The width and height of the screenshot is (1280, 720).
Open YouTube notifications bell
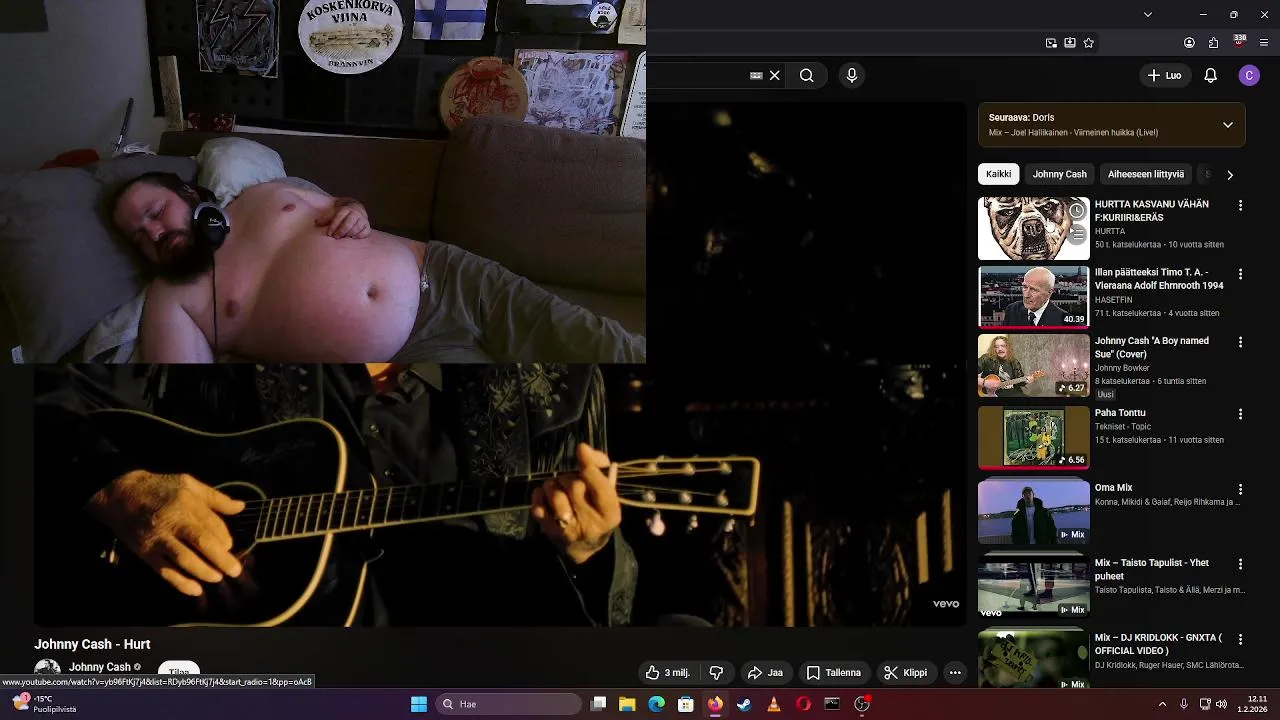pos(1210,75)
